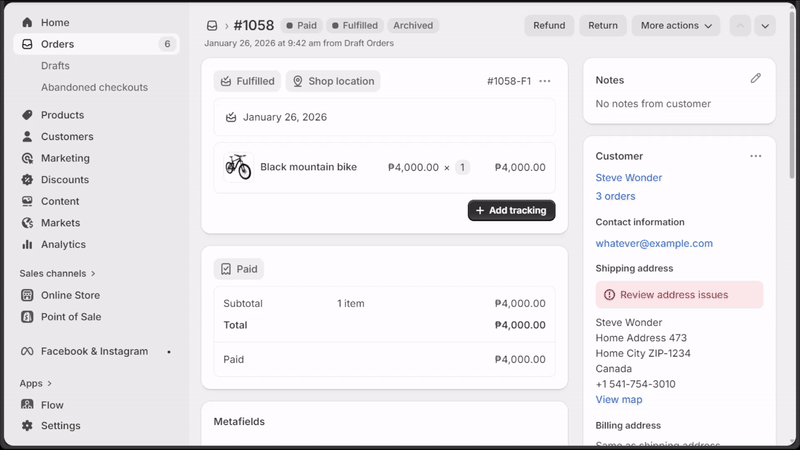Open the Steve Wonder customer link

[x=629, y=178]
